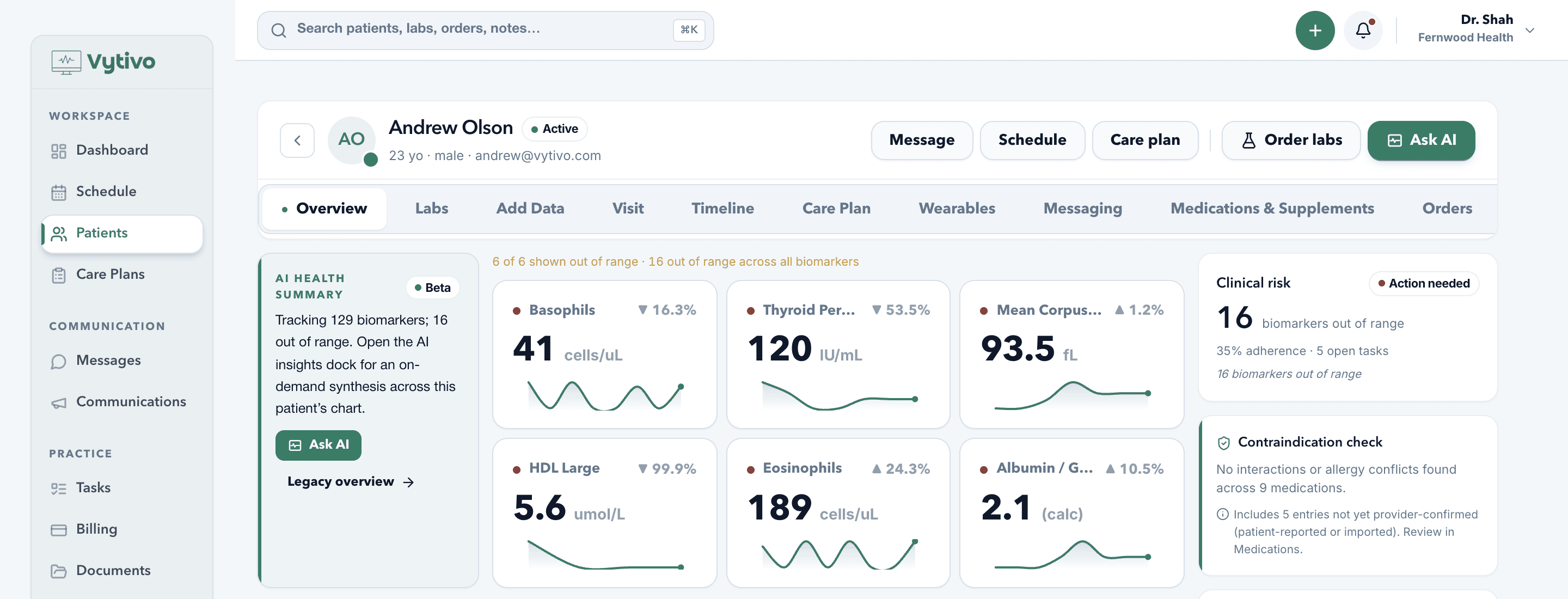This screenshot has width=1568, height=599.
Task: Click Ask AI in the patient header
Action: tap(1422, 140)
